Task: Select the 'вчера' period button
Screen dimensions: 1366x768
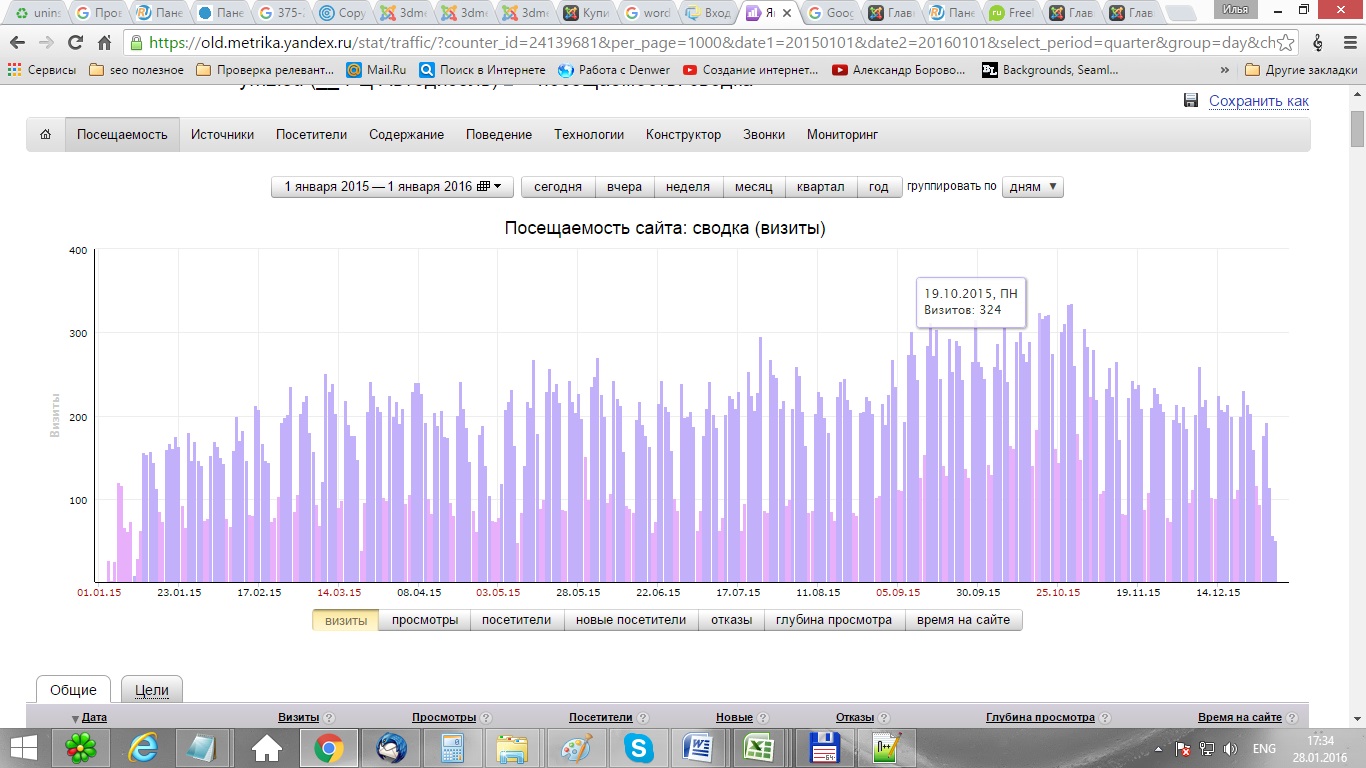Action: (x=624, y=187)
